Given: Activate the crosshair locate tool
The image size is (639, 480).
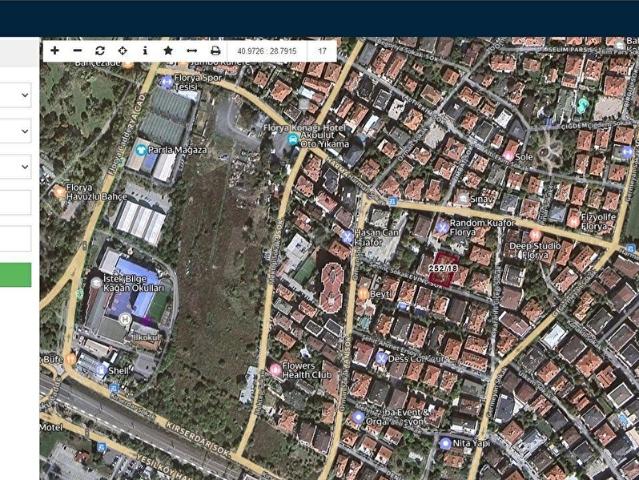Looking at the screenshot, I should point(123,50).
